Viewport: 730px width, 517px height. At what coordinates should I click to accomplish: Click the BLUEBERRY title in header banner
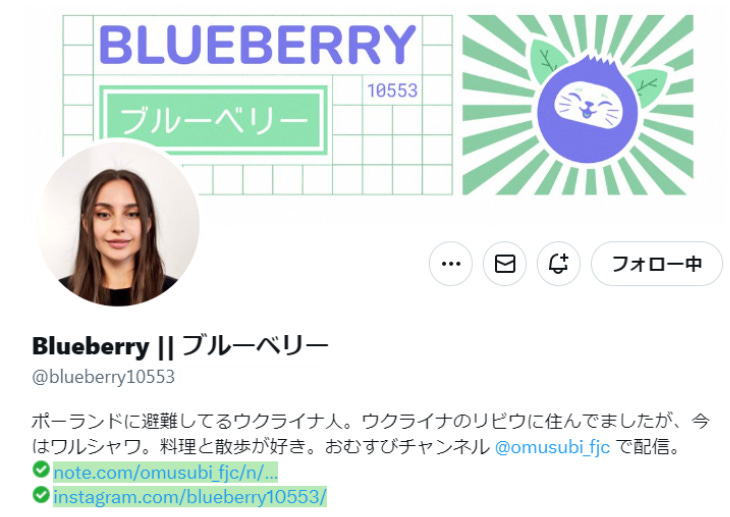257,45
